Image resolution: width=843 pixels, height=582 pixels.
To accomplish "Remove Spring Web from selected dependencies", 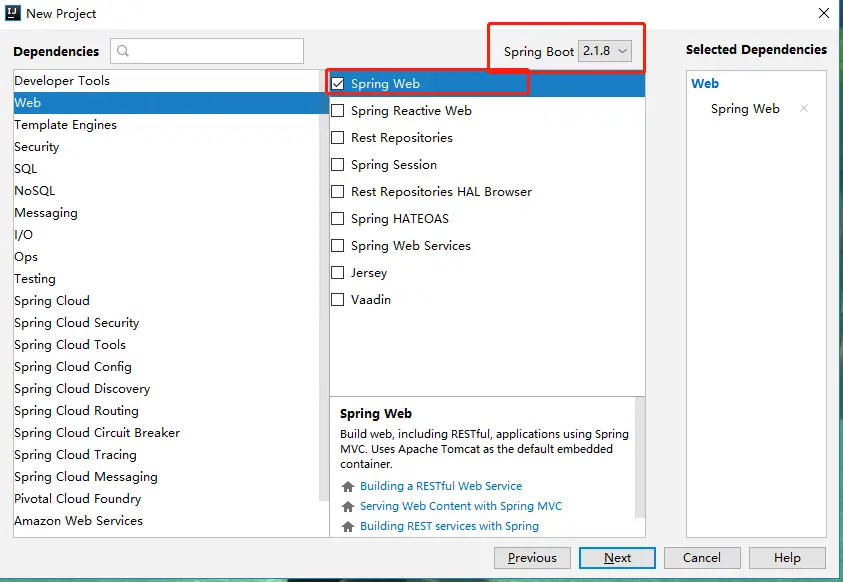I will point(804,108).
